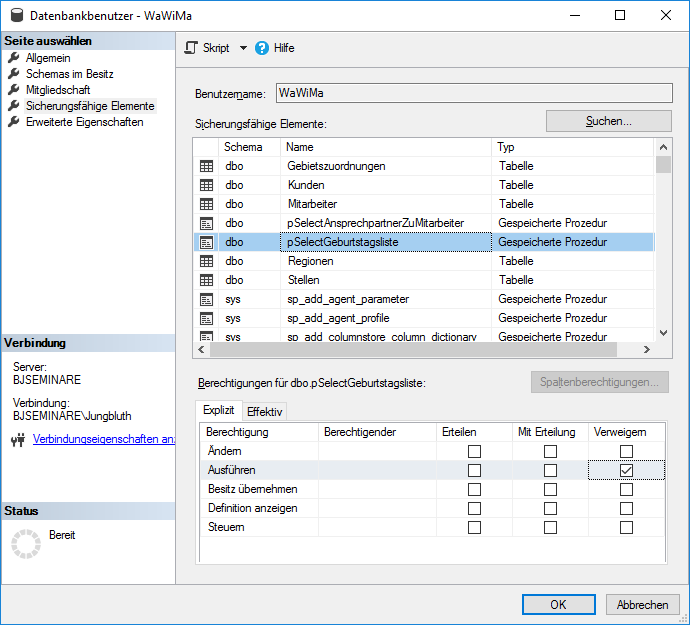
Task: Switch to the Effektiv tab
Action: (265, 411)
